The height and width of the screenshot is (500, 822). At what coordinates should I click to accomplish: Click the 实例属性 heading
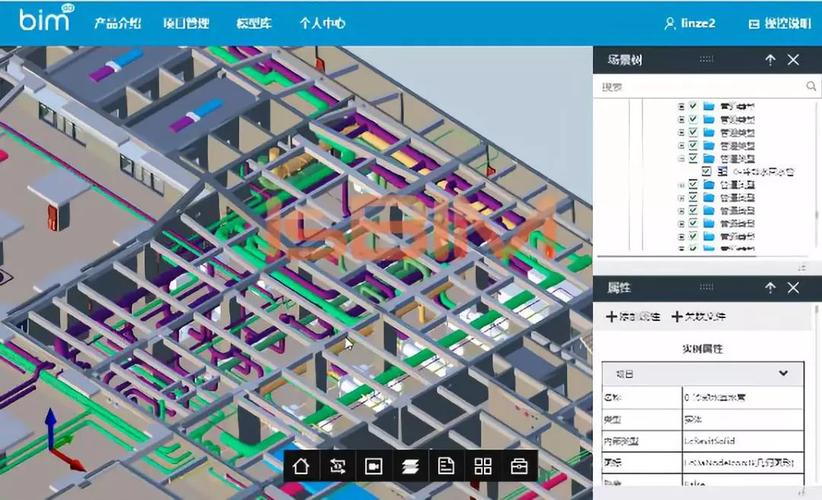point(702,349)
